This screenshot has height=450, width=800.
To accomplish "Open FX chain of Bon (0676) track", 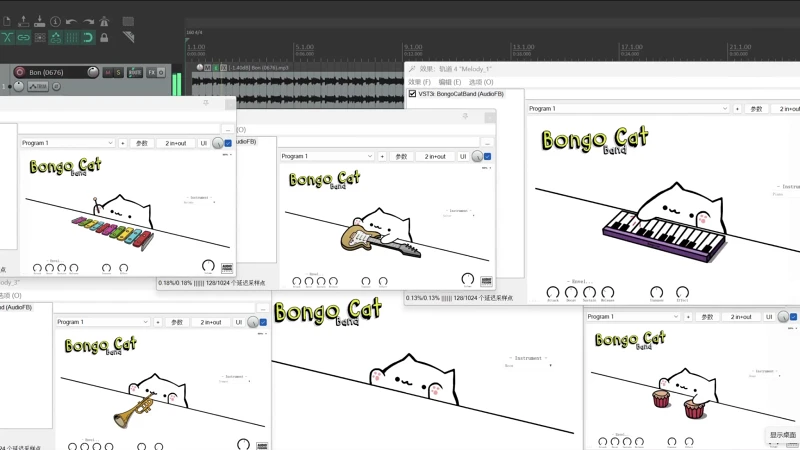I will point(152,72).
